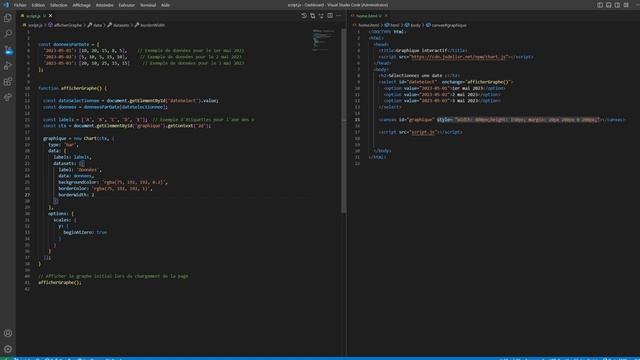640x360 pixels.
Task: Toggle the secondary side bar from title bar
Action: point(617,5)
